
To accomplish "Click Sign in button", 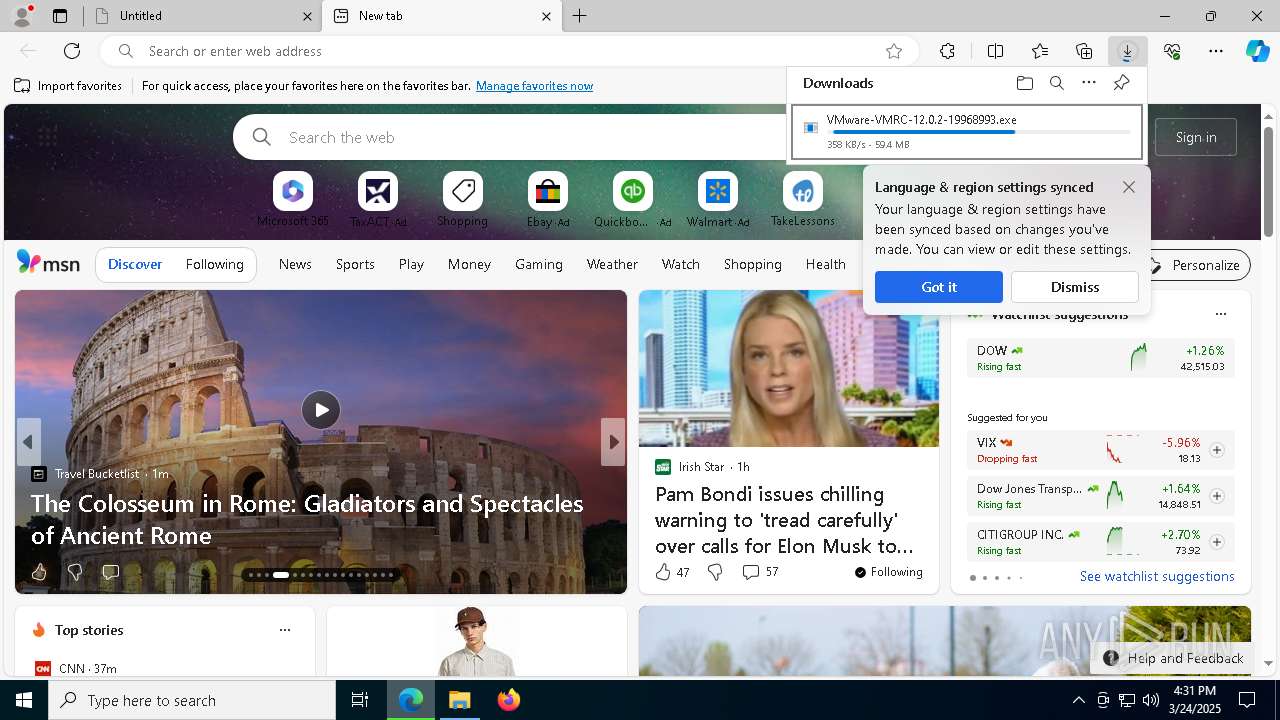I will 1196,137.
